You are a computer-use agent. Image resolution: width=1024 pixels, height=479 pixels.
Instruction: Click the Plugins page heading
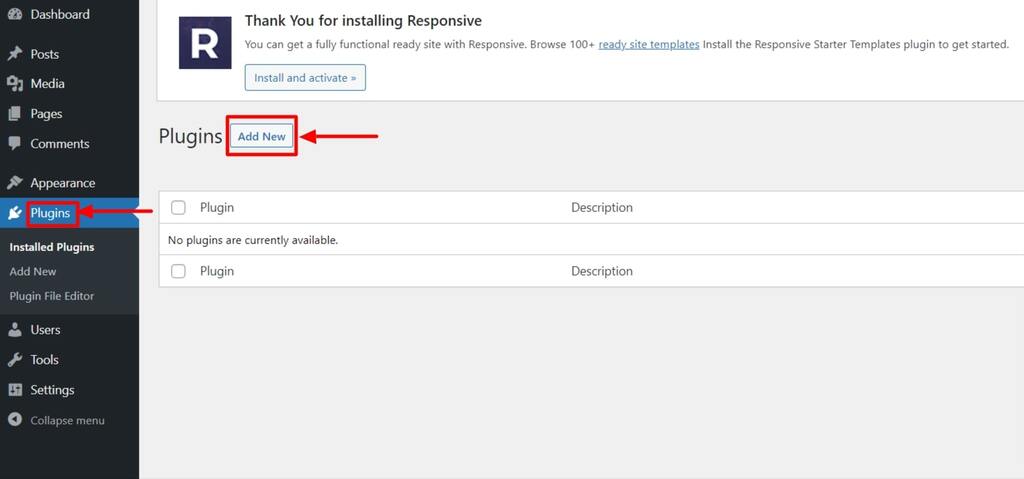191,137
